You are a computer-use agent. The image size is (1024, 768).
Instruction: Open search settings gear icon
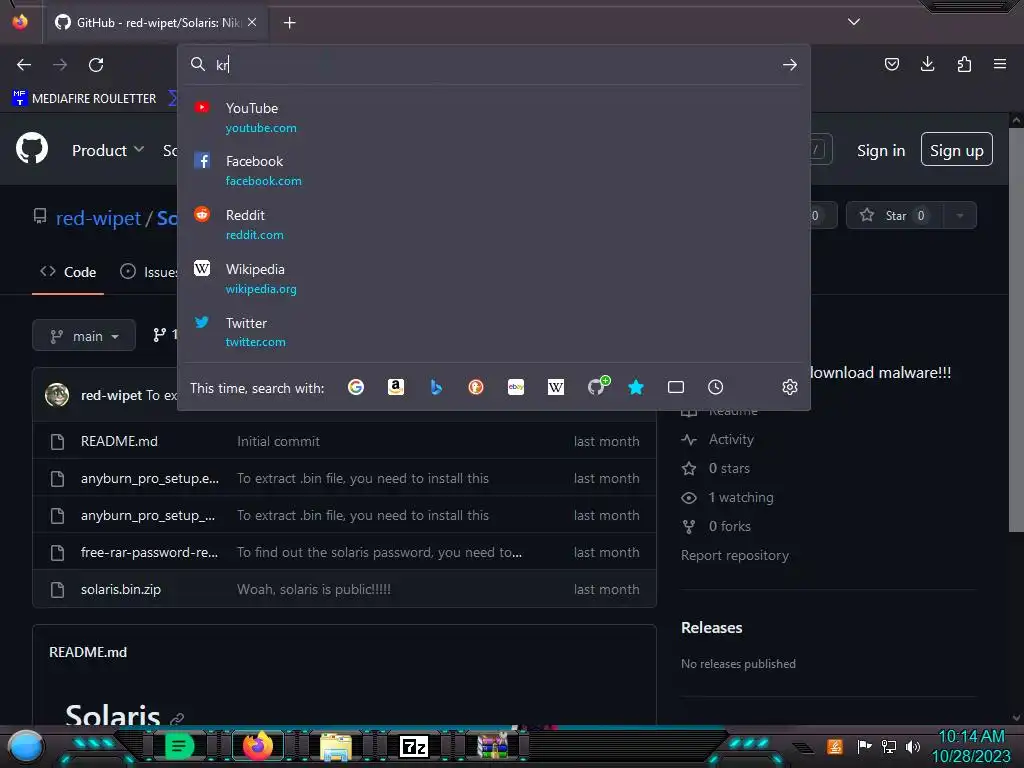click(x=790, y=387)
